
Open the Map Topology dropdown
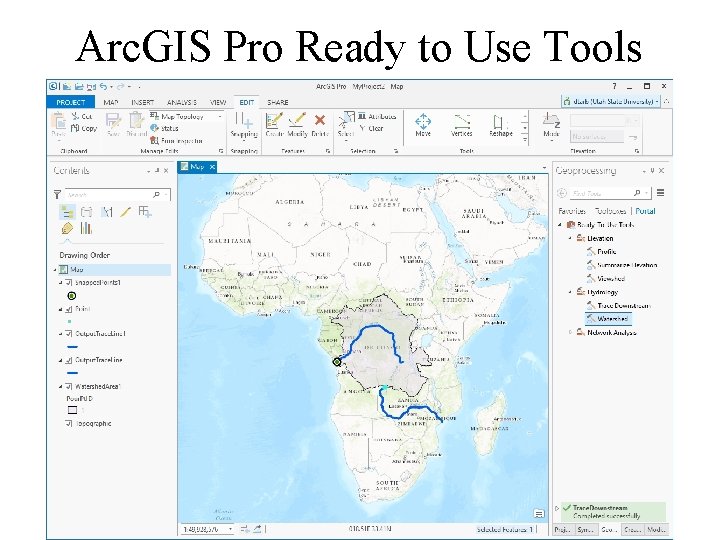[220, 117]
